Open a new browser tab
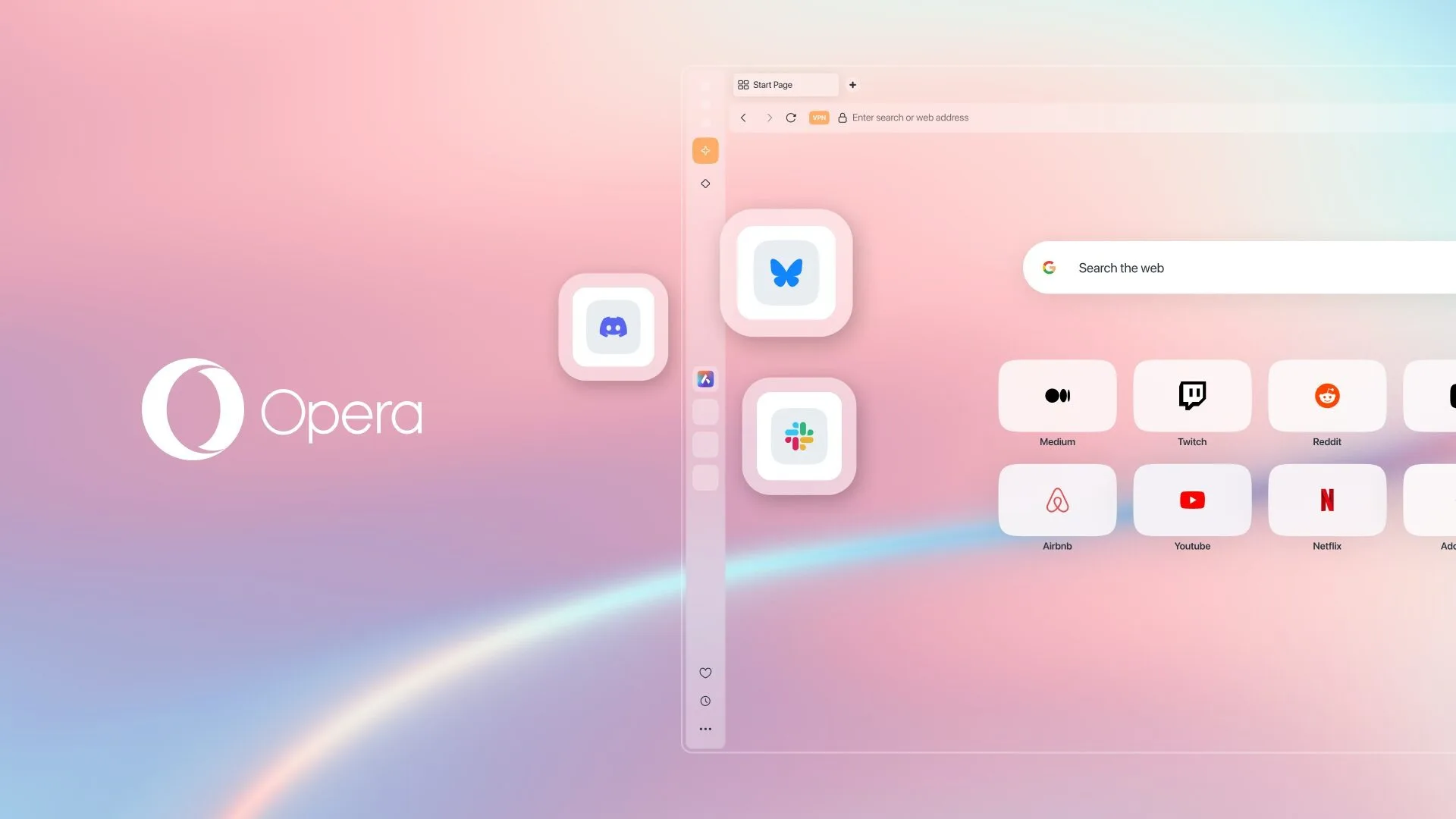 852,84
